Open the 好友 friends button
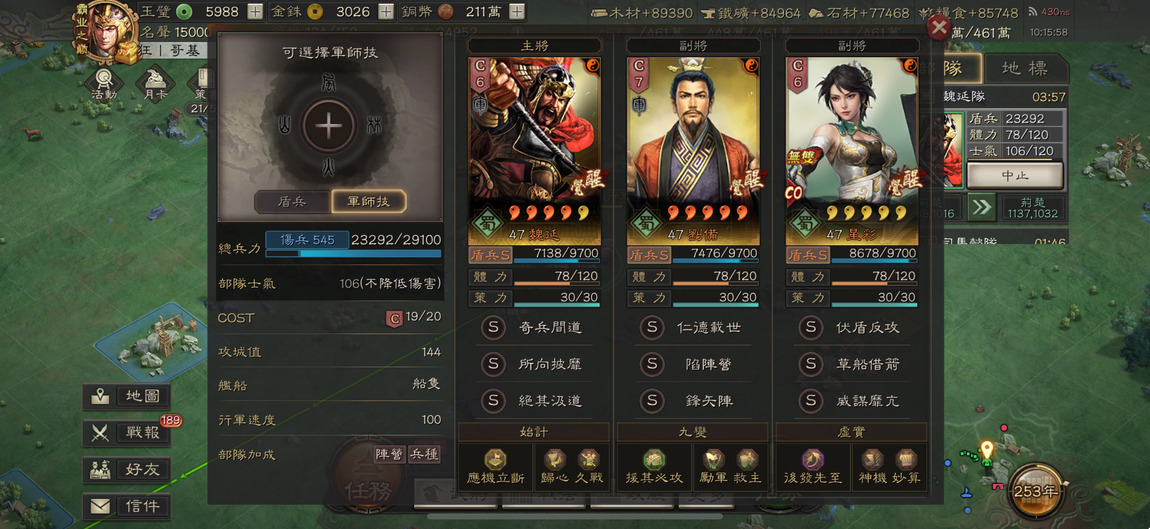1150x529 pixels. tap(126, 470)
